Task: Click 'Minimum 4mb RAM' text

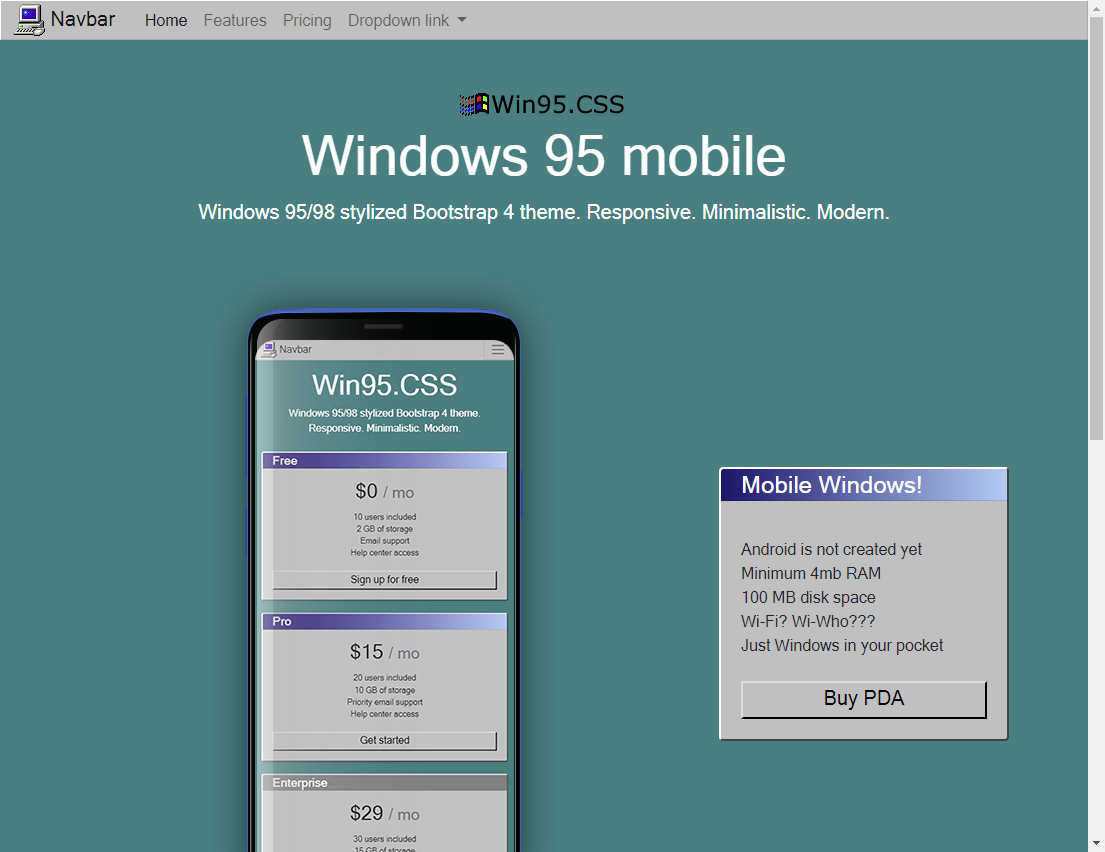Action: (810, 573)
